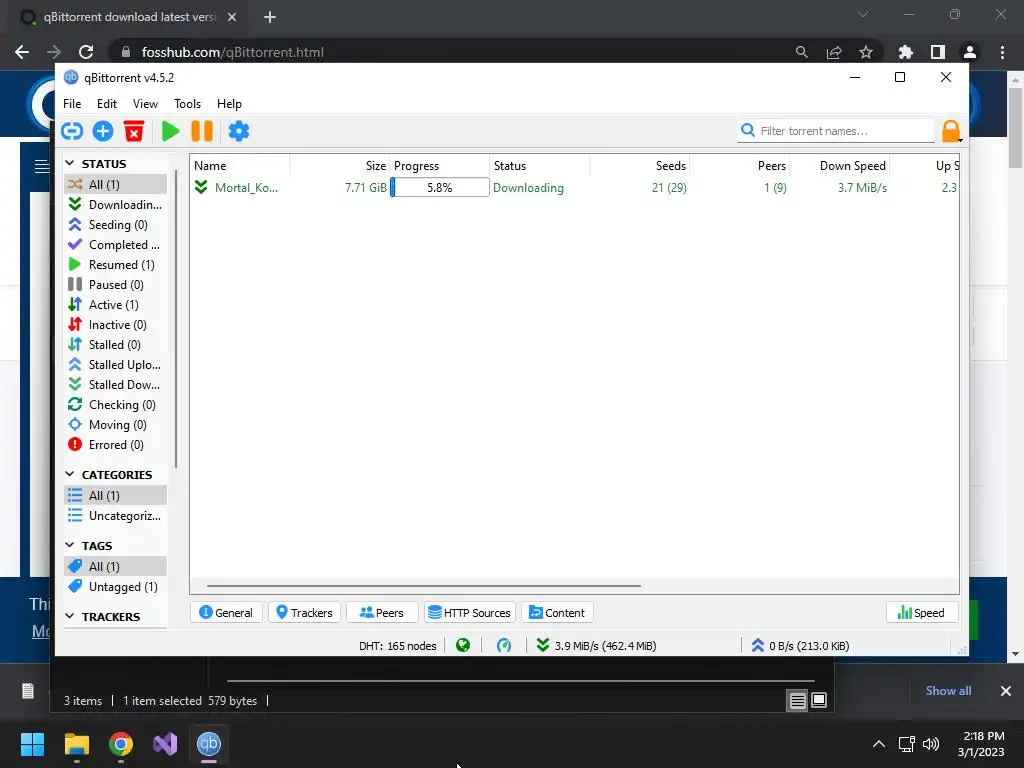The height and width of the screenshot is (768, 1024).
Task: Select the Downloading status filter
Action: tap(116, 205)
